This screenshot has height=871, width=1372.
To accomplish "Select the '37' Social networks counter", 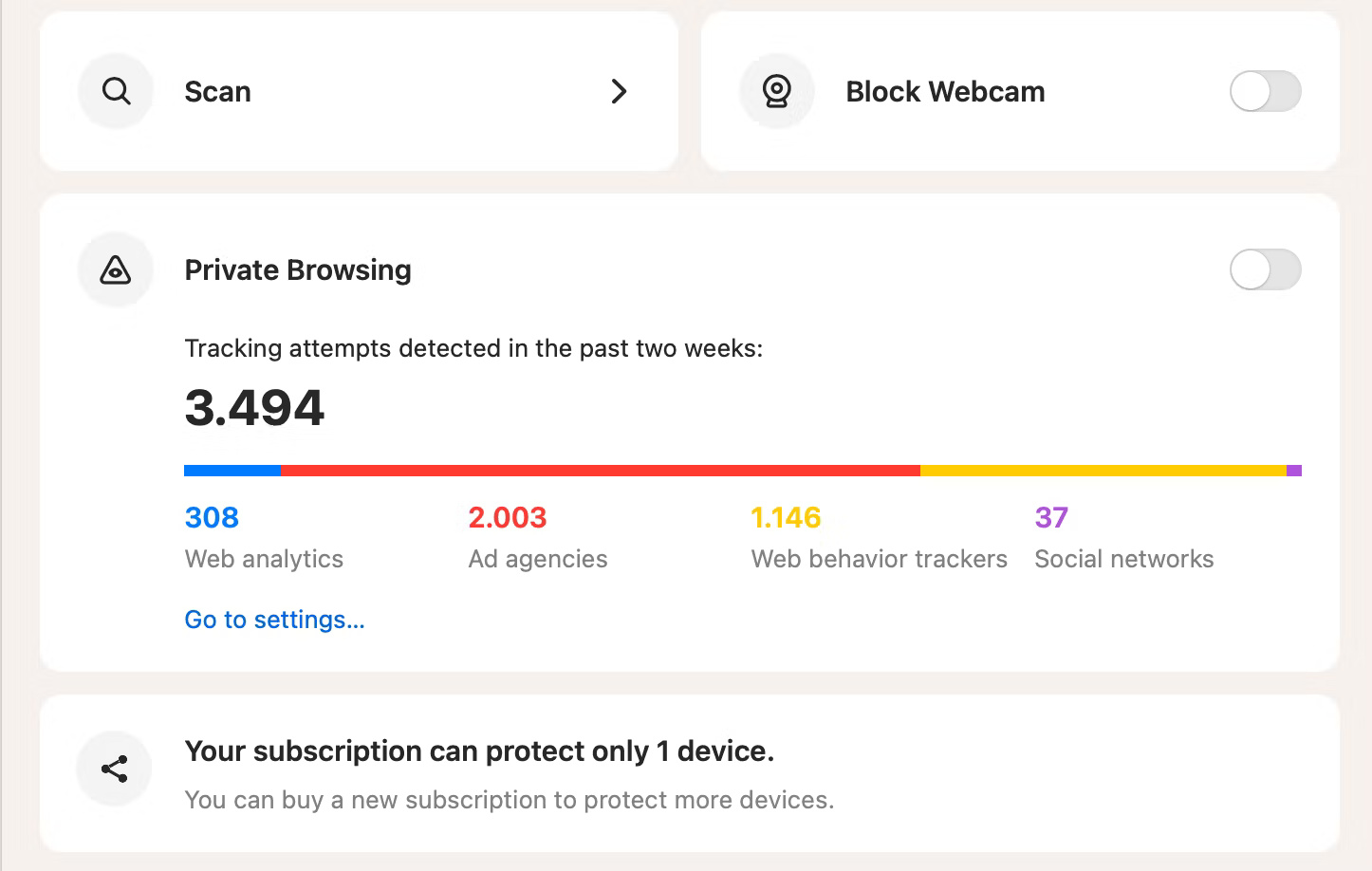I will click(1051, 517).
